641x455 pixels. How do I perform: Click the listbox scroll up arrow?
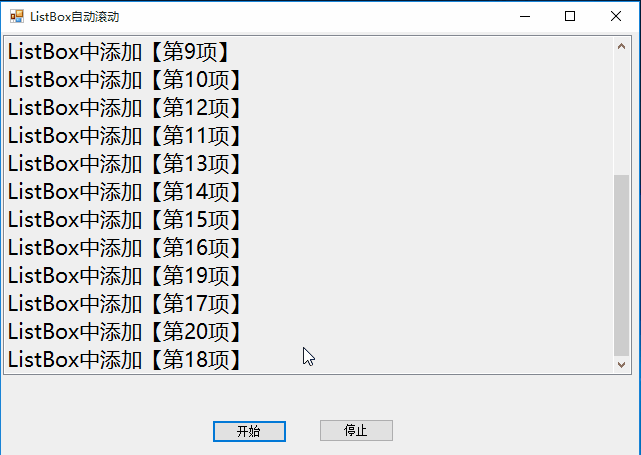coord(621,46)
